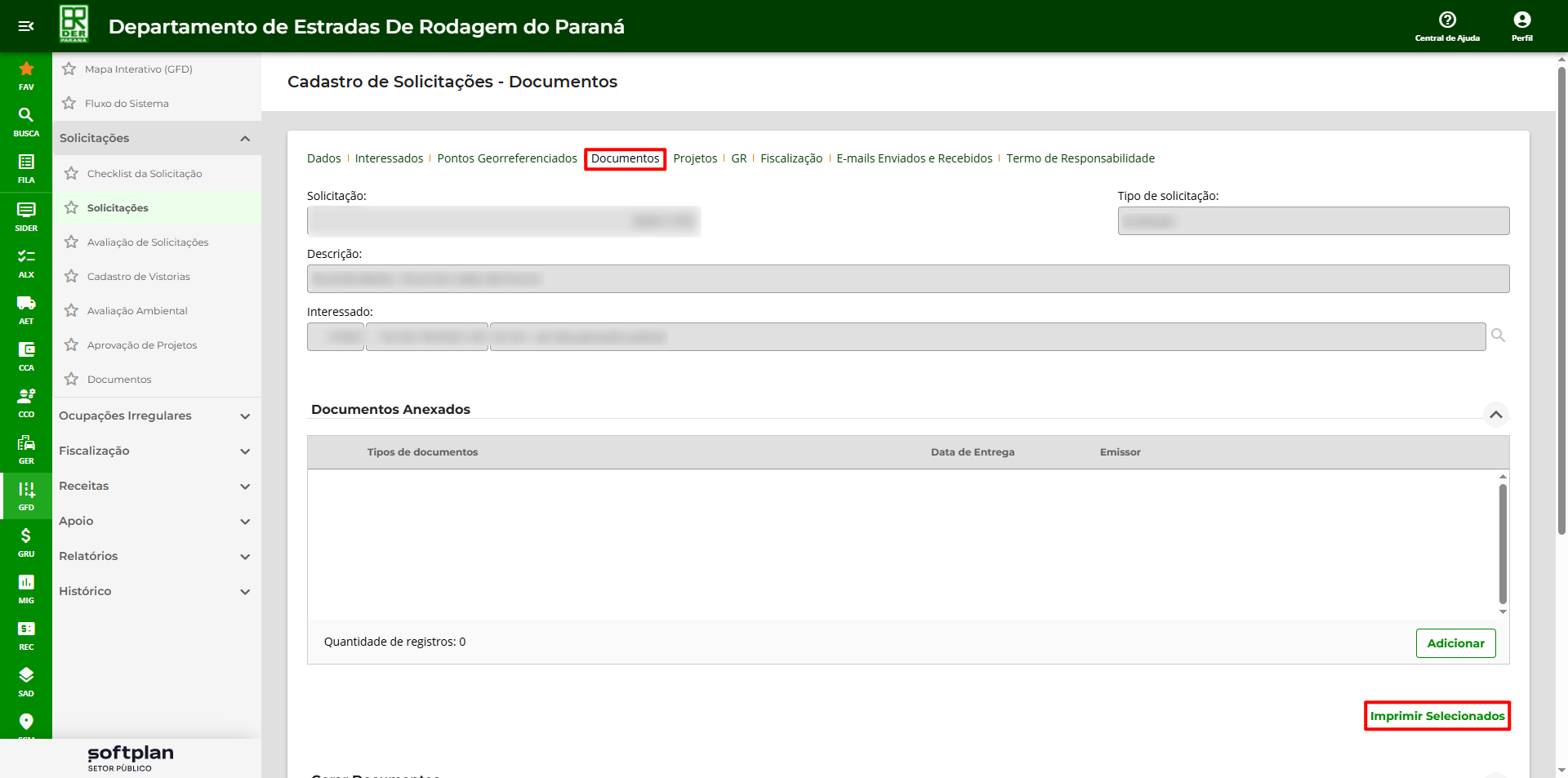Click the Central de Ajuda help icon

pos(1447,25)
